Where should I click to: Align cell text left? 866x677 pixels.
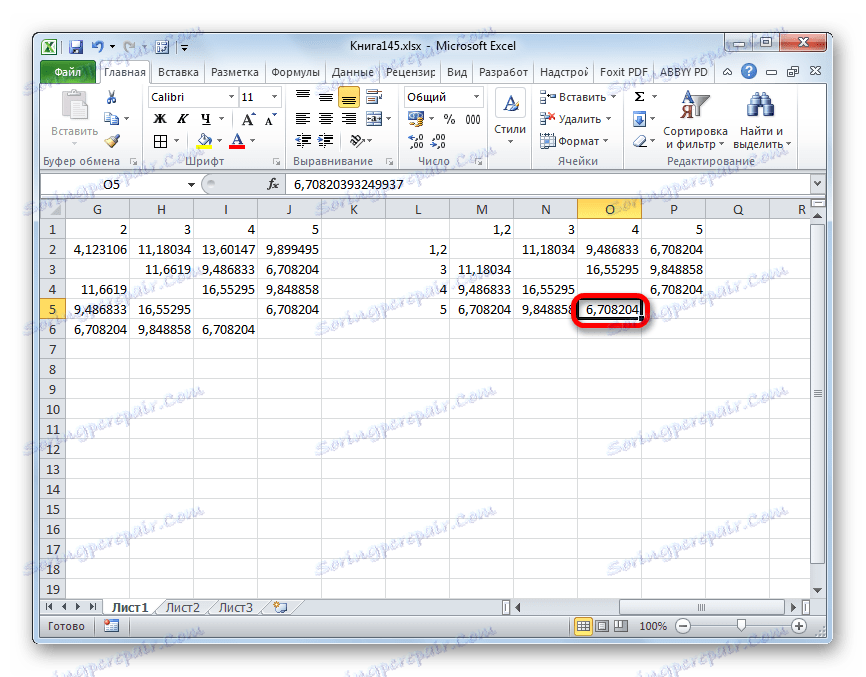point(303,119)
